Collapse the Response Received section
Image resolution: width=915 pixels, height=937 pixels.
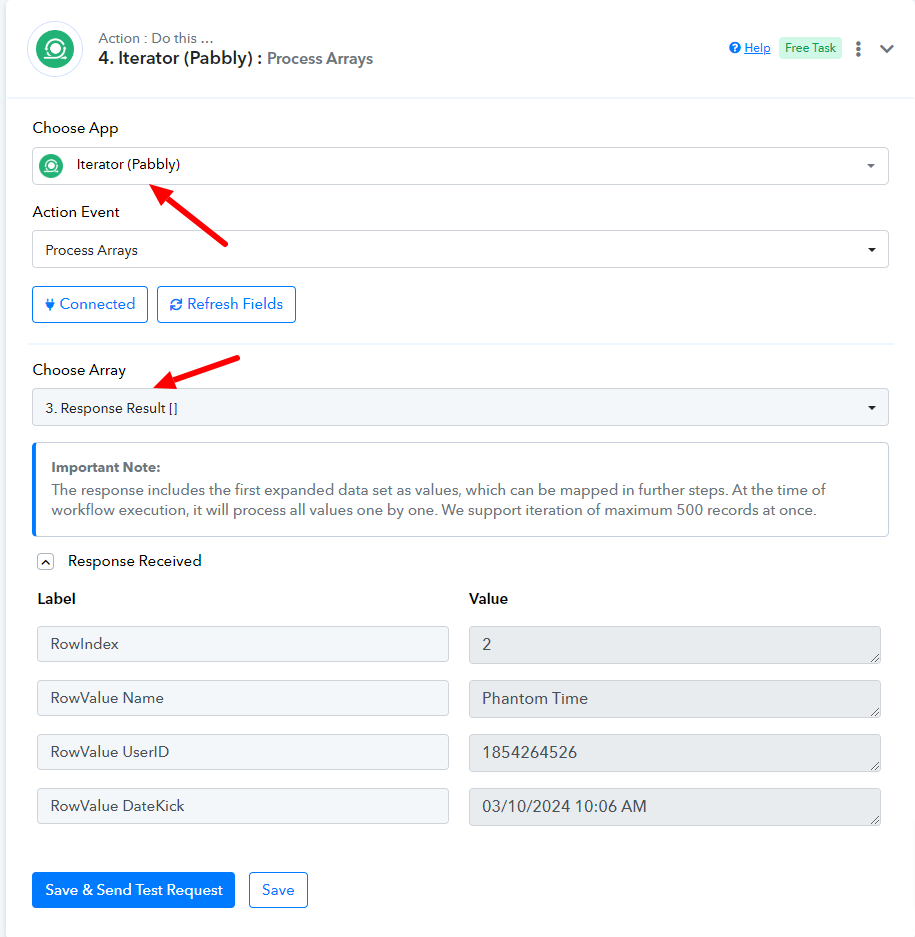(x=45, y=562)
